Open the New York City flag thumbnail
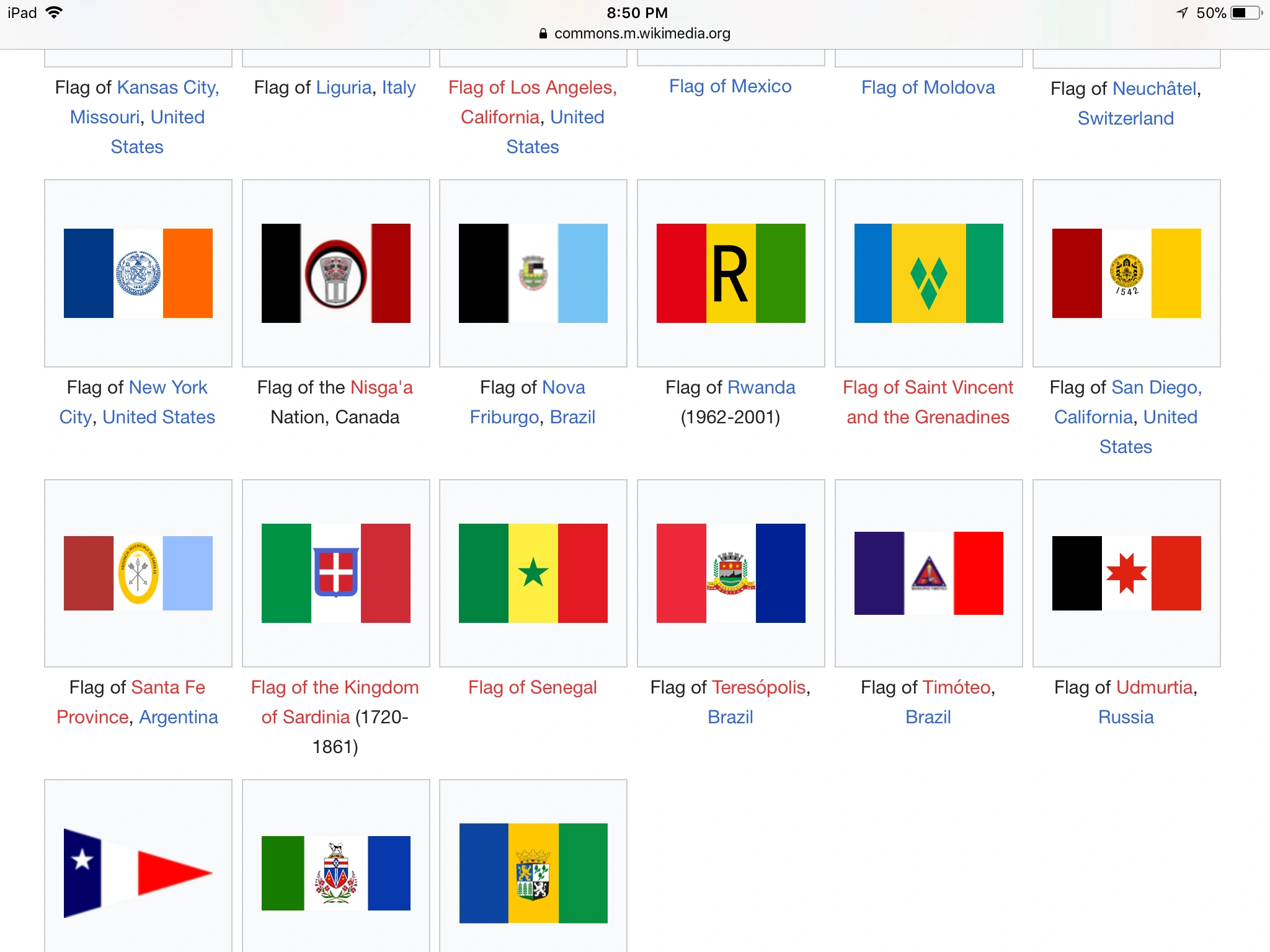This screenshot has height=952, width=1270. (x=138, y=273)
